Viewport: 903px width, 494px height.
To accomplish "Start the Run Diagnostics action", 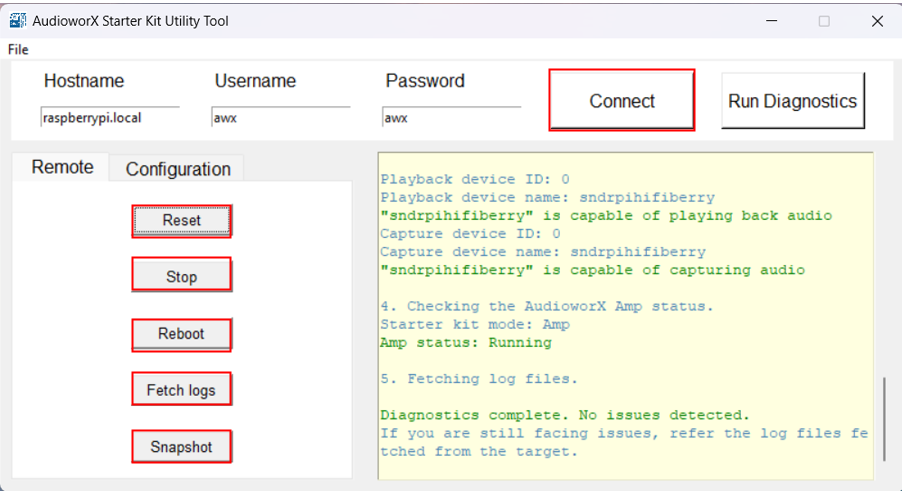I will (x=792, y=101).
